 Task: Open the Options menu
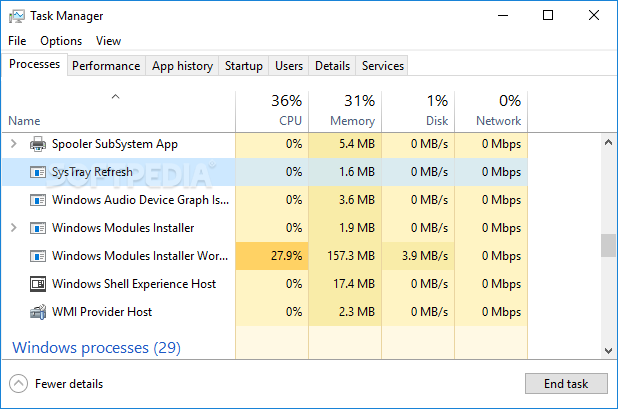pyautogui.click(x=61, y=41)
